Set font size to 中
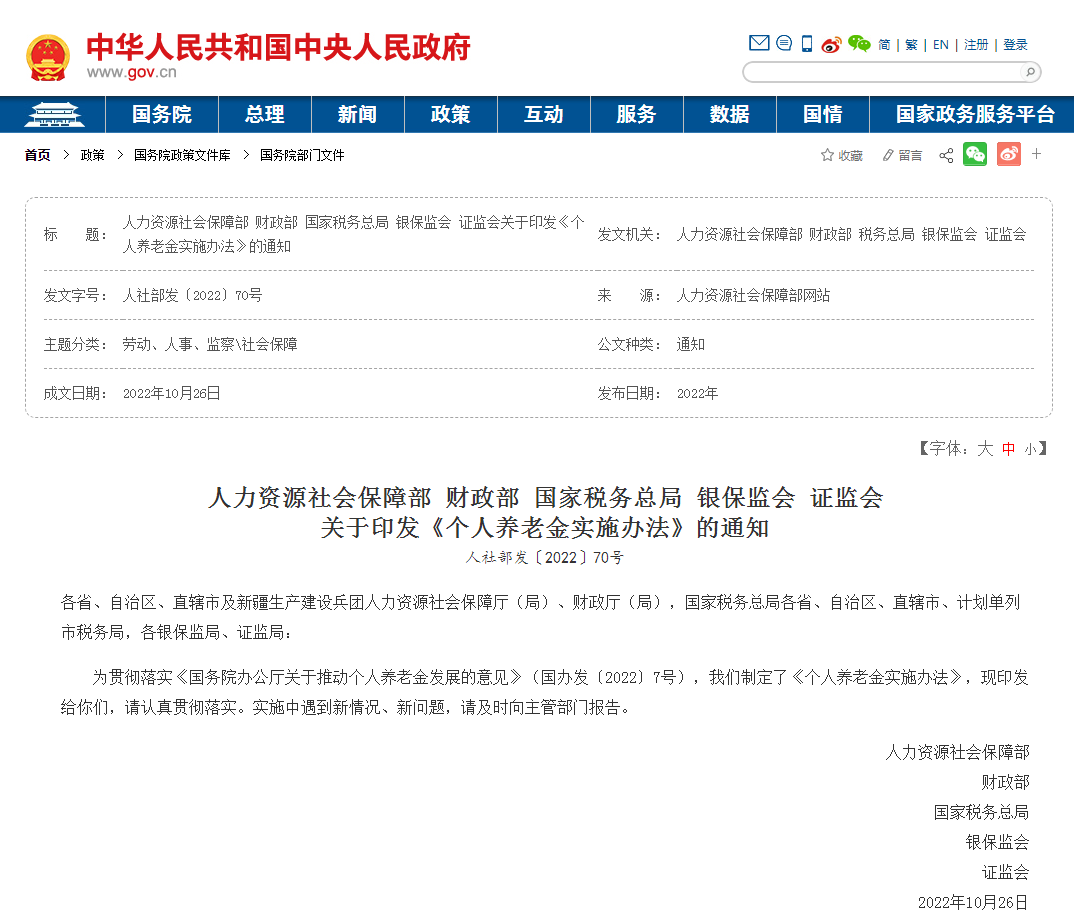Image resolution: width=1074 pixels, height=923 pixels. (x=1008, y=449)
